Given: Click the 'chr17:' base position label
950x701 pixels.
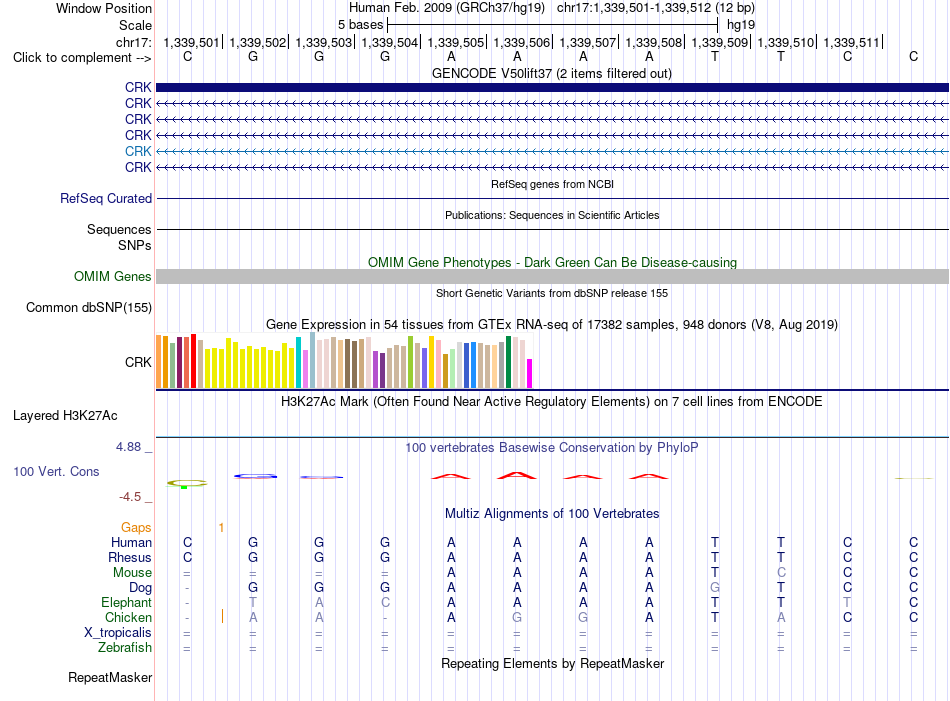Looking at the screenshot, I should click(x=133, y=42).
